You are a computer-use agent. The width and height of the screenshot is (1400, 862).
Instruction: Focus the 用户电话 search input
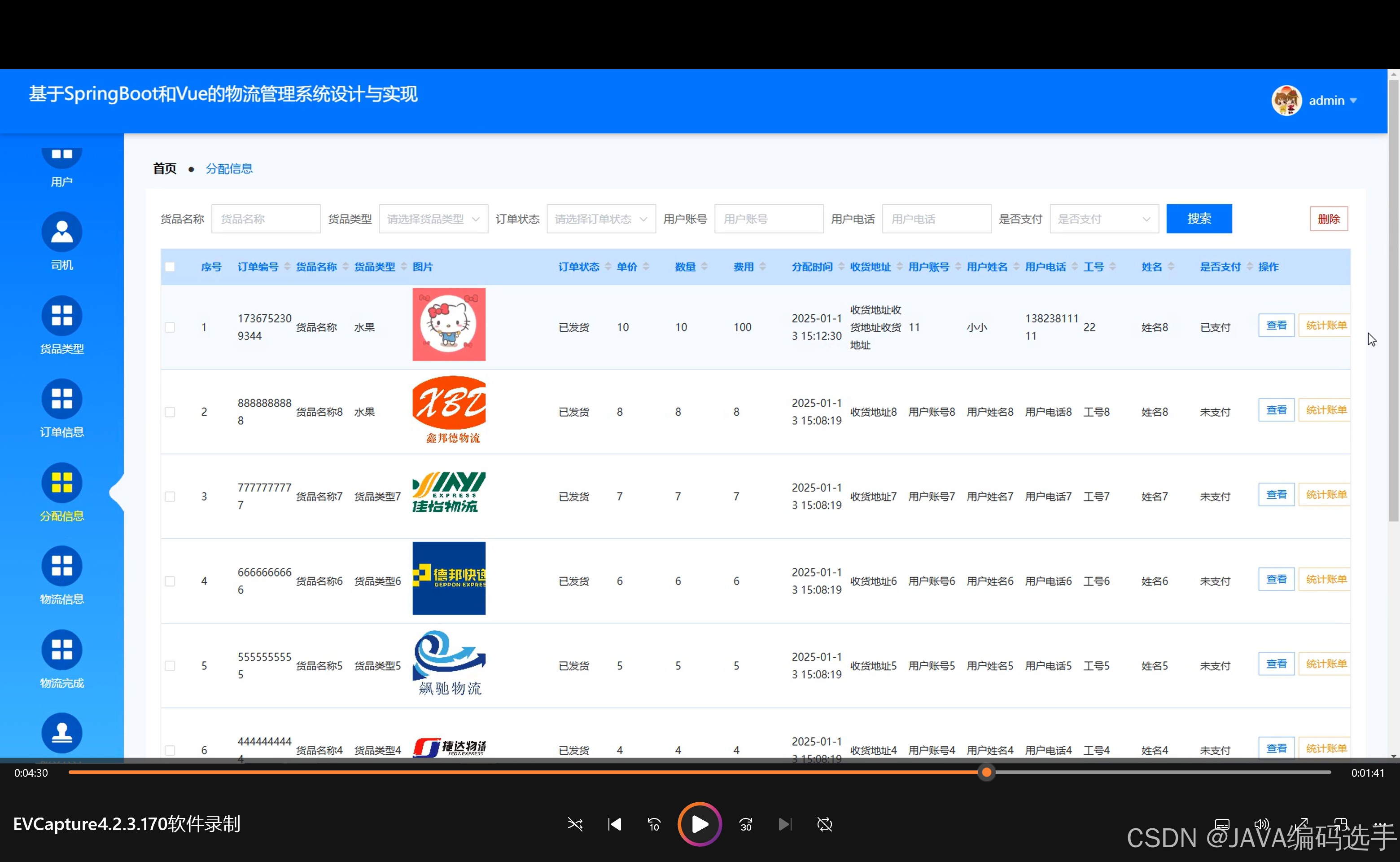936,219
